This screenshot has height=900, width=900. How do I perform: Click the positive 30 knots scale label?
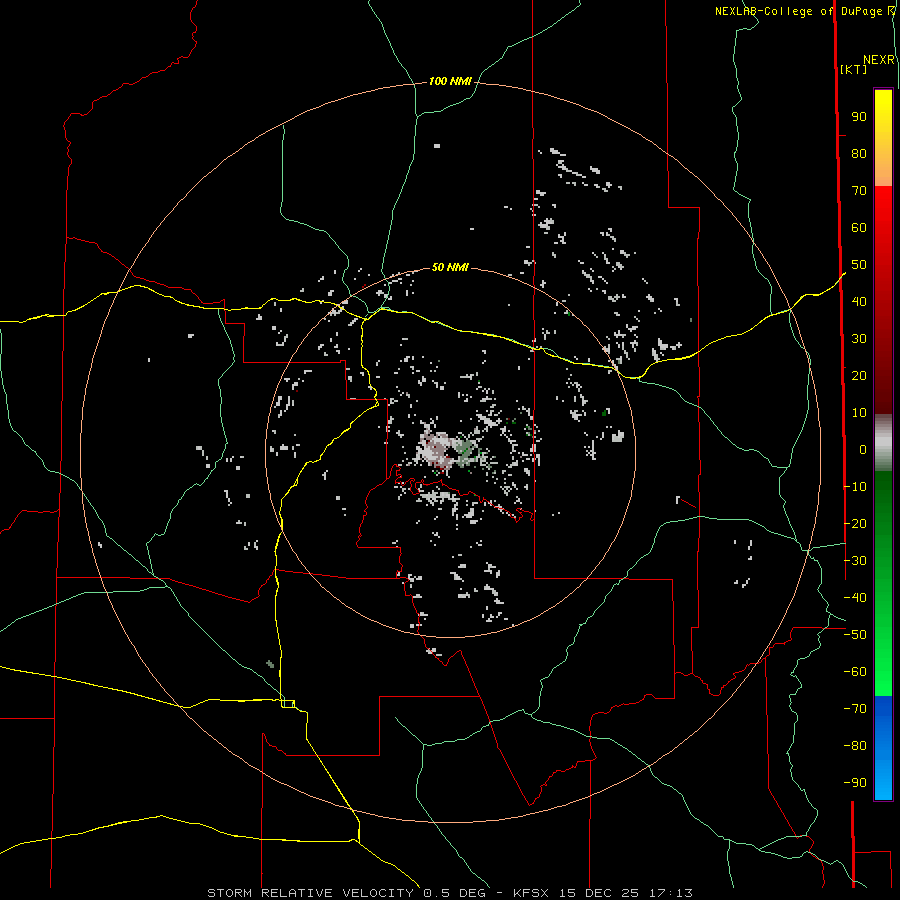click(x=859, y=339)
